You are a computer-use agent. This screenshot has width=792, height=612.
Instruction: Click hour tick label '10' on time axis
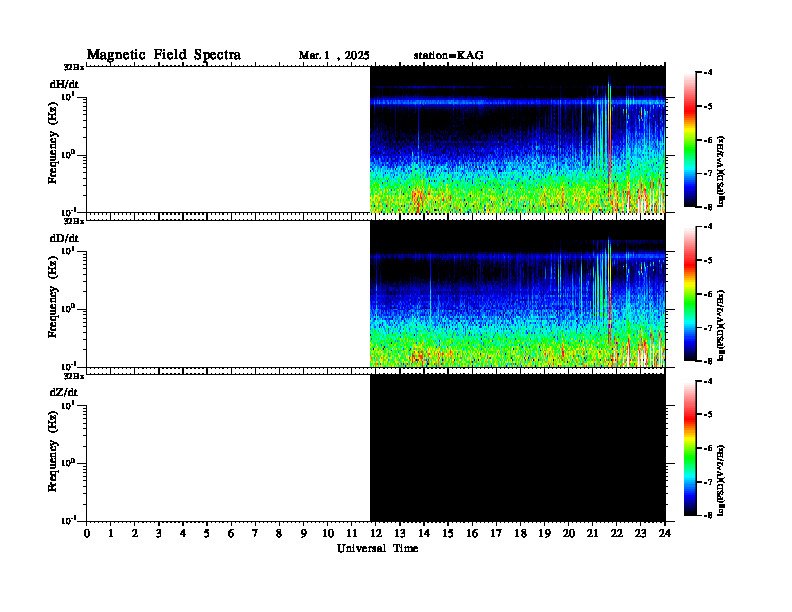328,533
